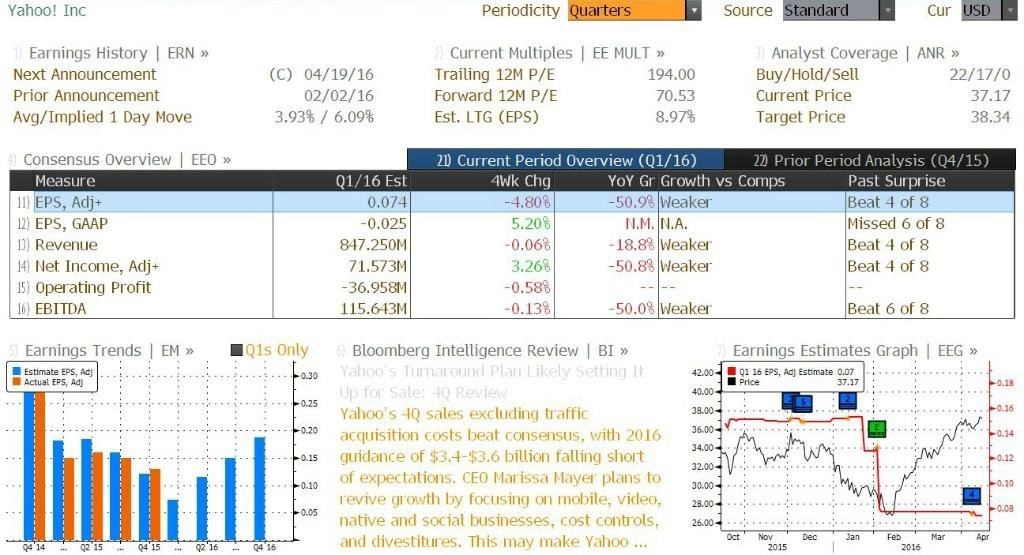Image resolution: width=1024 pixels, height=555 pixels.
Task: Select the EBITDA measure row
Action: tap(512, 308)
